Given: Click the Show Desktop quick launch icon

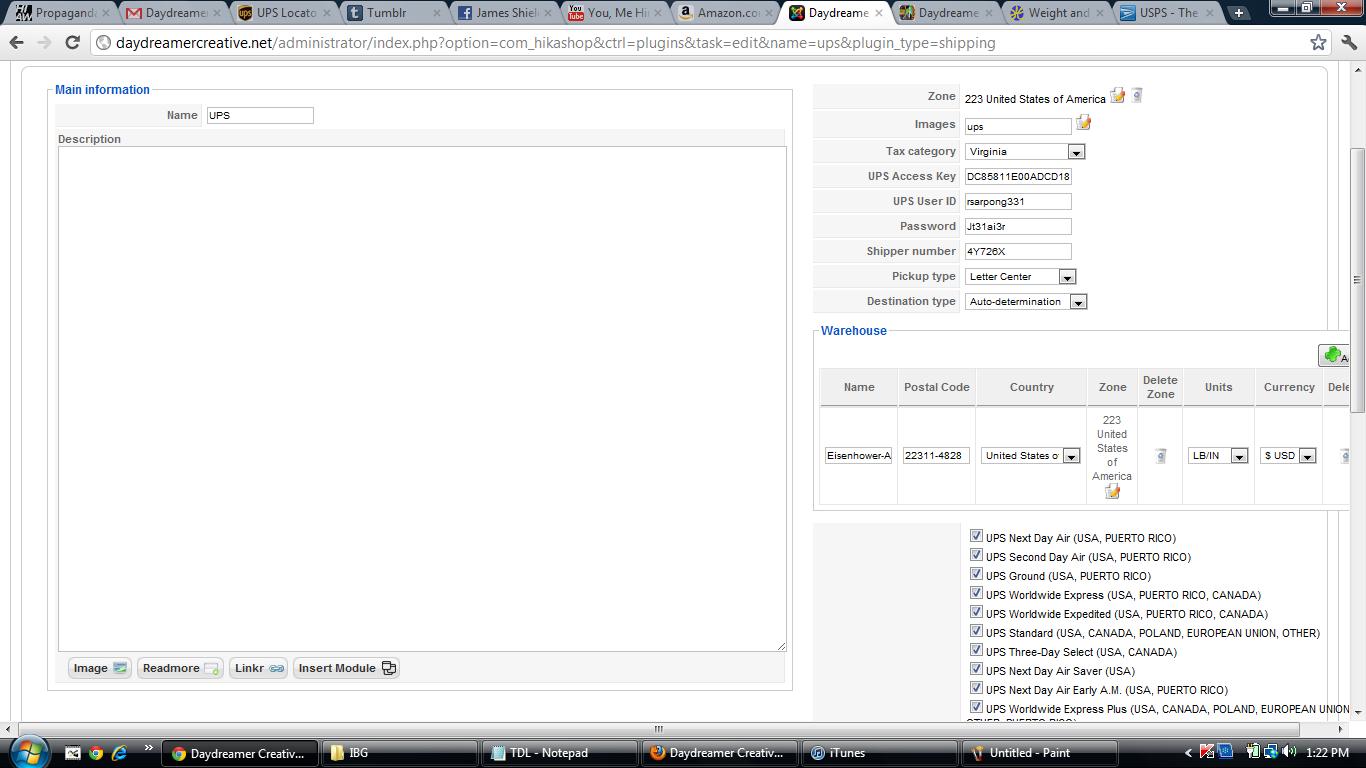Looking at the screenshot, I should [73, 753].
